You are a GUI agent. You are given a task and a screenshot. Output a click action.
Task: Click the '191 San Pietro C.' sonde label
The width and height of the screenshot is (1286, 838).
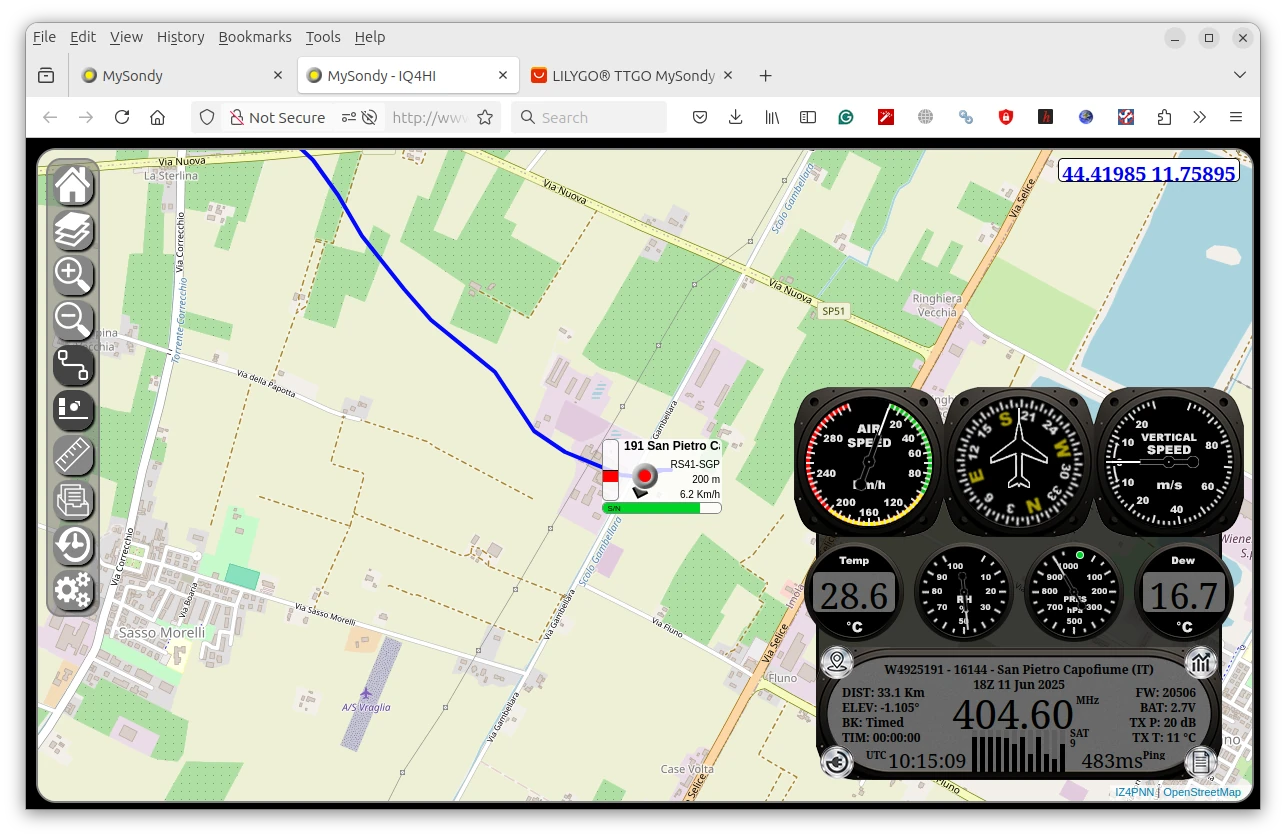671,446
